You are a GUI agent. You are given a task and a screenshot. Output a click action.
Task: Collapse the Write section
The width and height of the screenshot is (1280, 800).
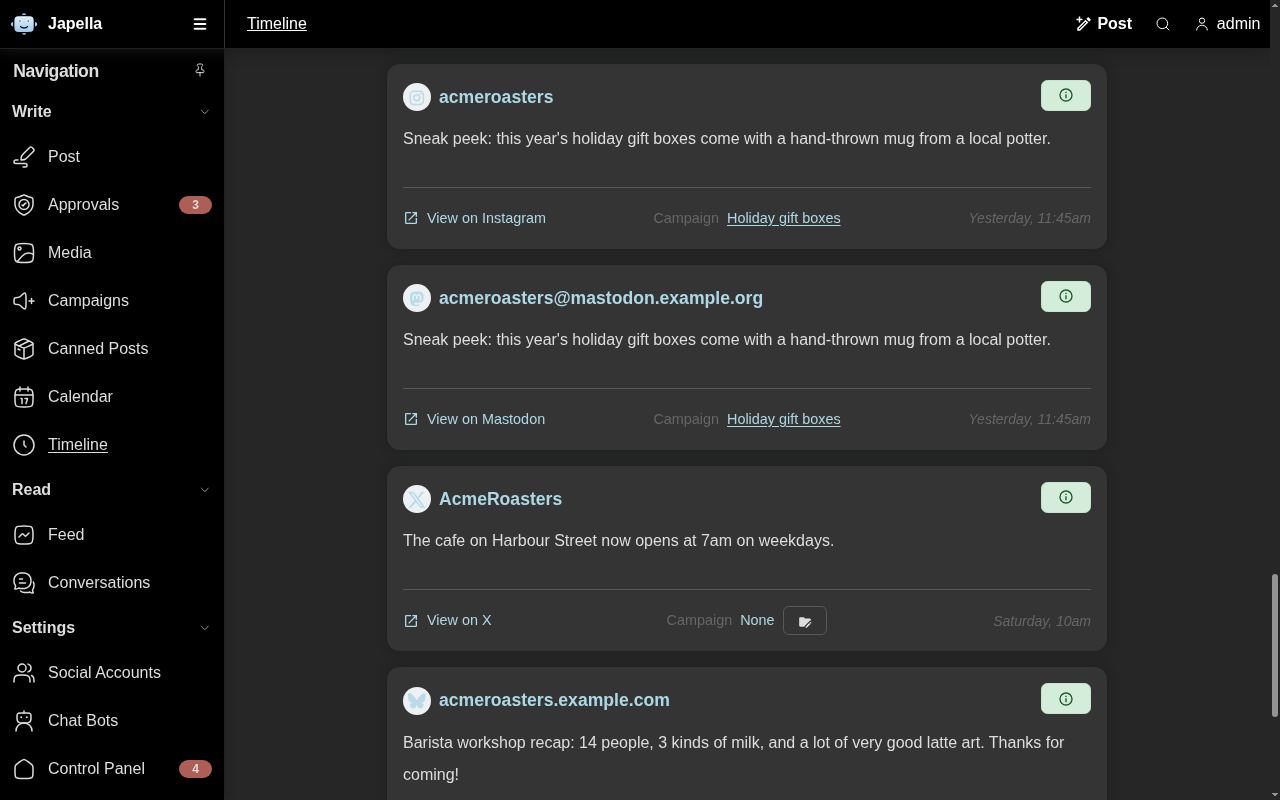pyautogui.click(x=205, y=112)
